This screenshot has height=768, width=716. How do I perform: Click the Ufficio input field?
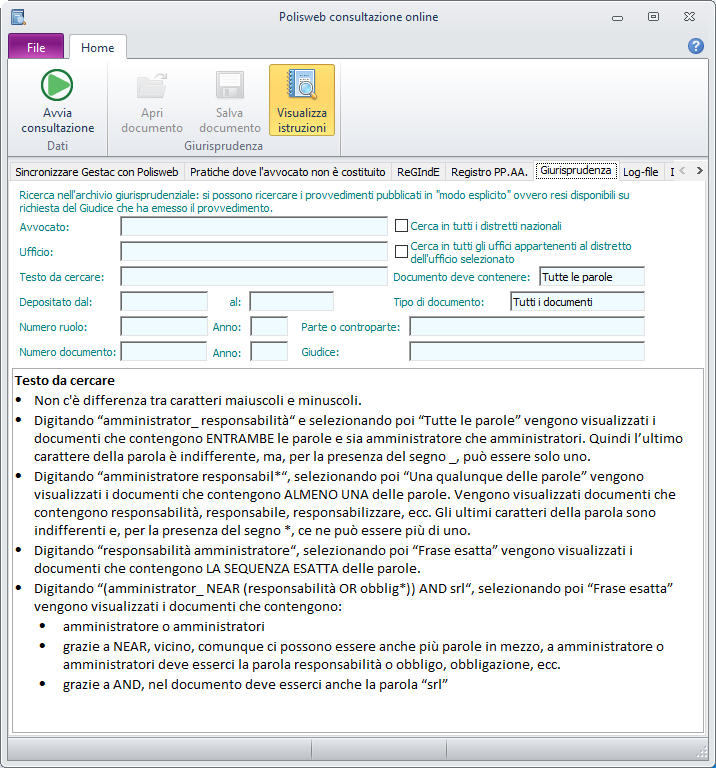pos(254,251)
